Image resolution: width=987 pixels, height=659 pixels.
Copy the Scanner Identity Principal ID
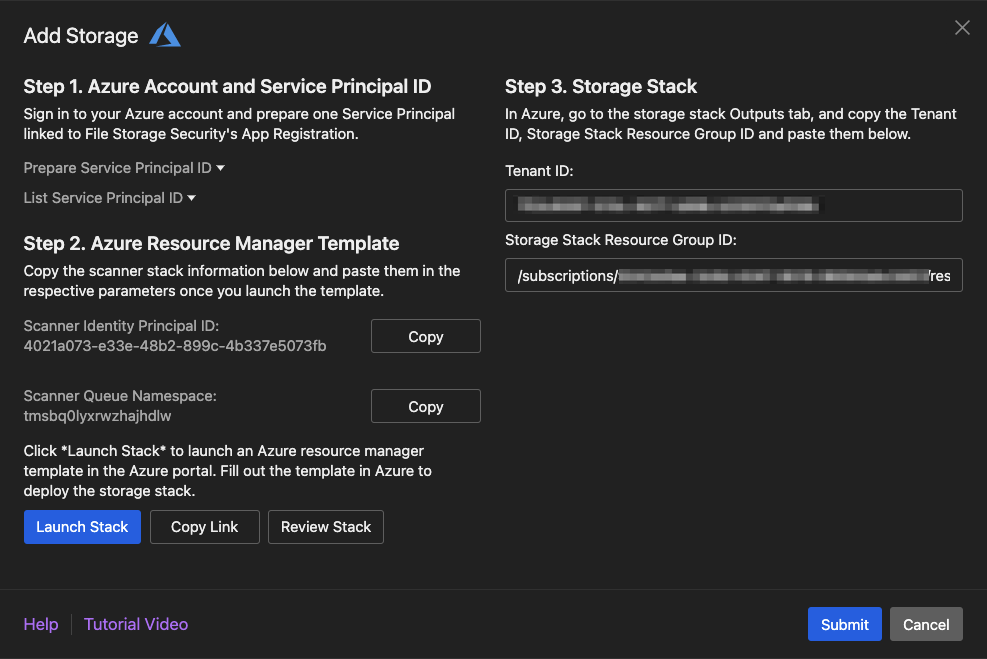[x=425, y=337]
